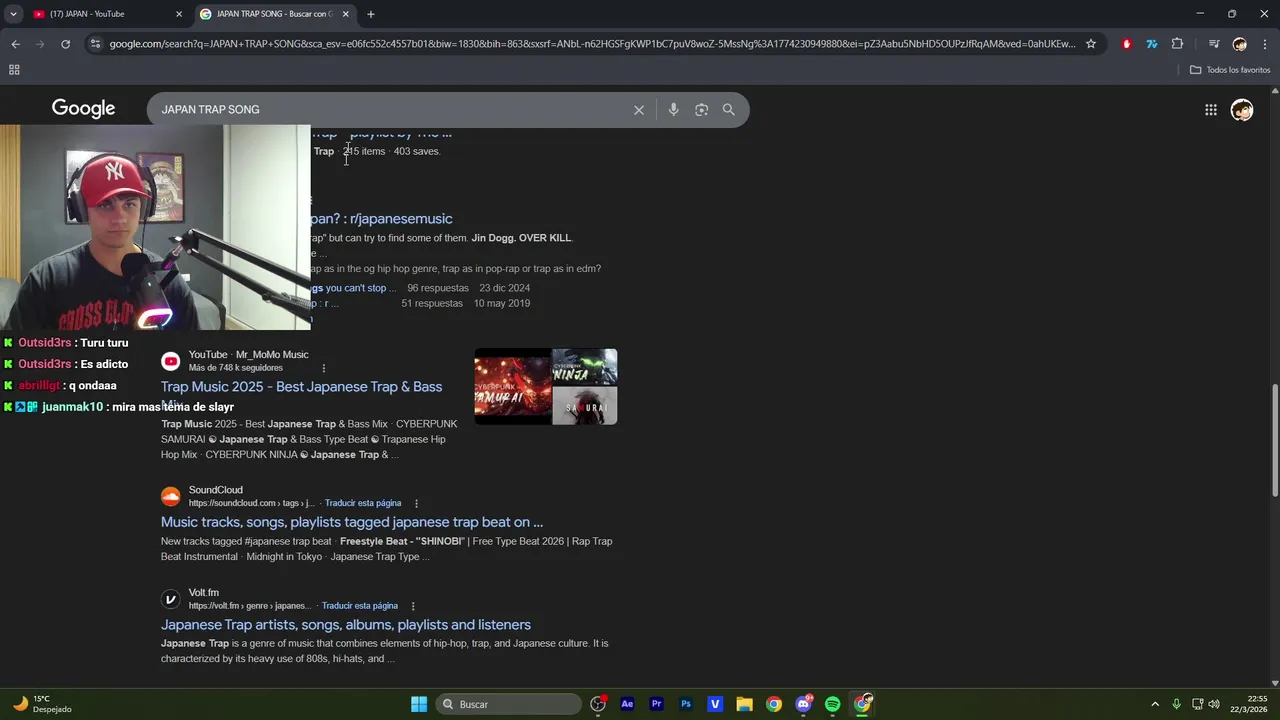Open the Google account avatar

[x=1242, y=110]
